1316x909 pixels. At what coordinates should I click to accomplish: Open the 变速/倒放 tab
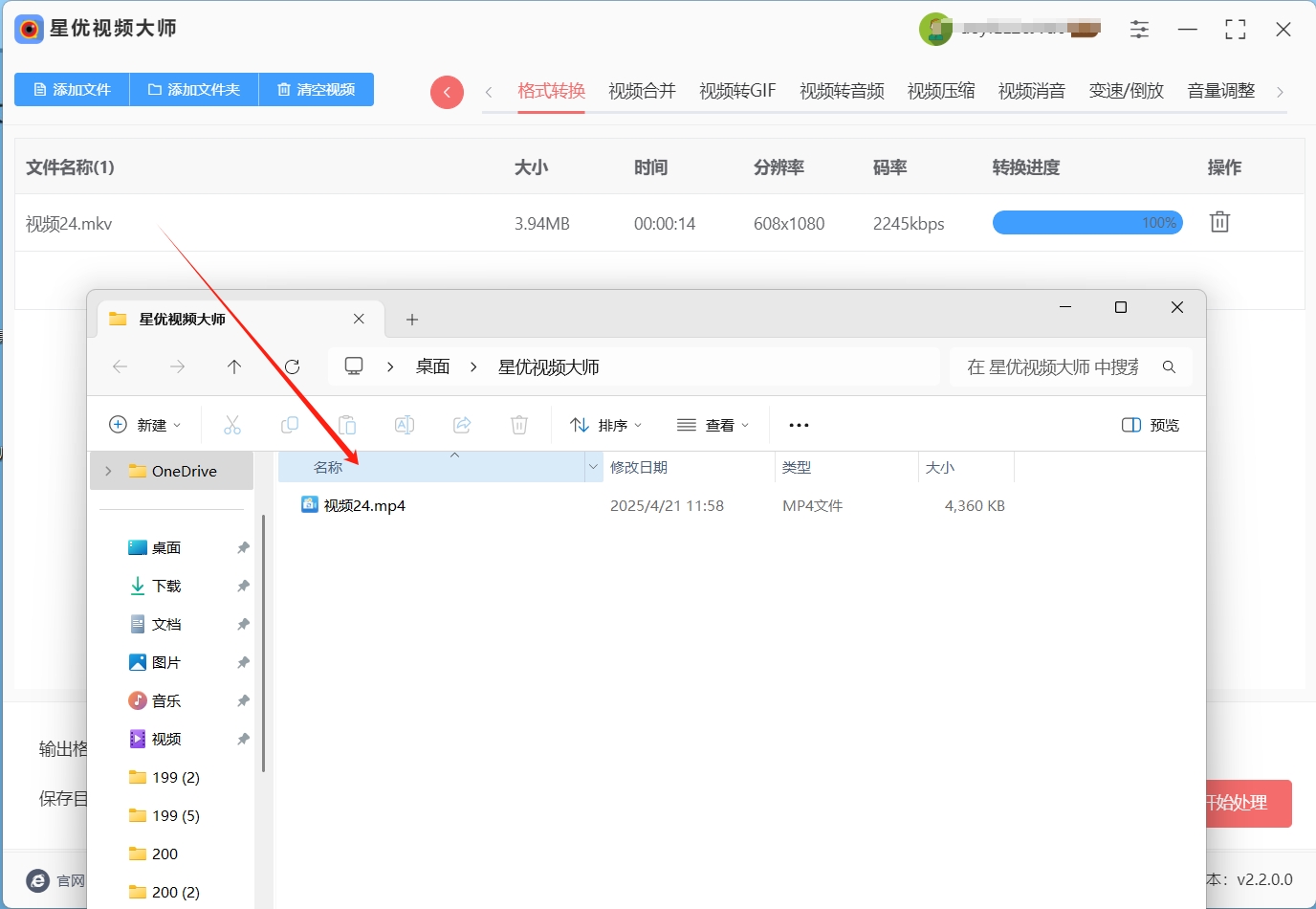1127,91
